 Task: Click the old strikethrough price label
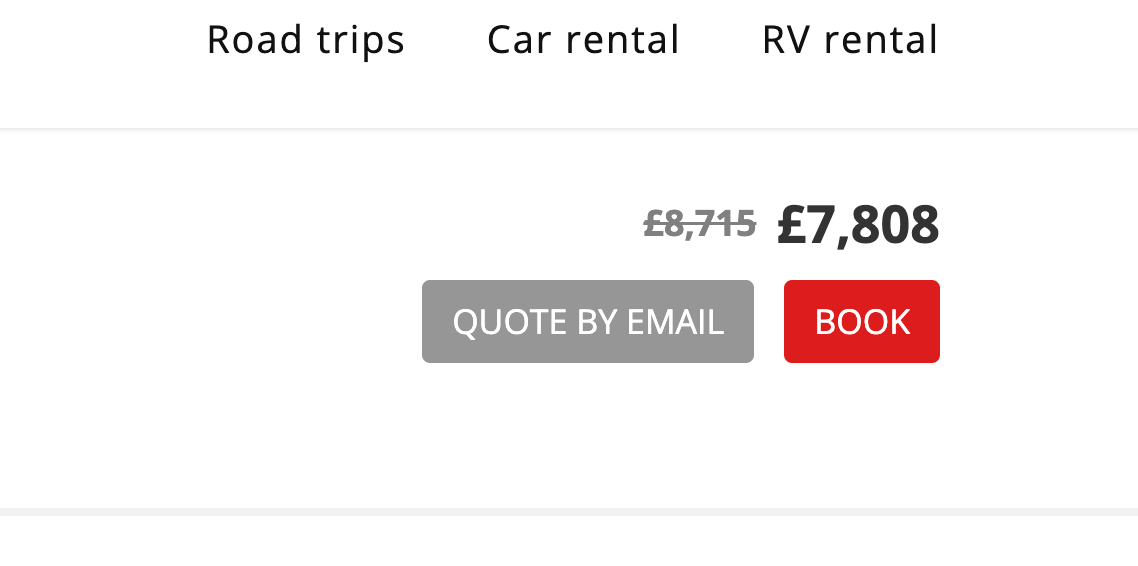700,223
